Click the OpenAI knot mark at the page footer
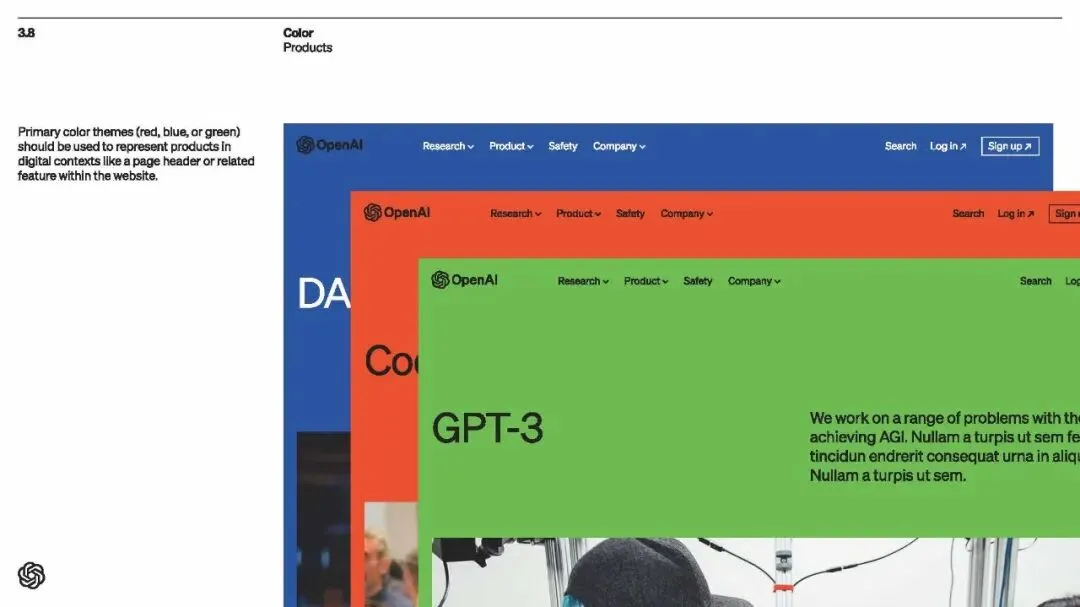 click(x=31, y=575)
